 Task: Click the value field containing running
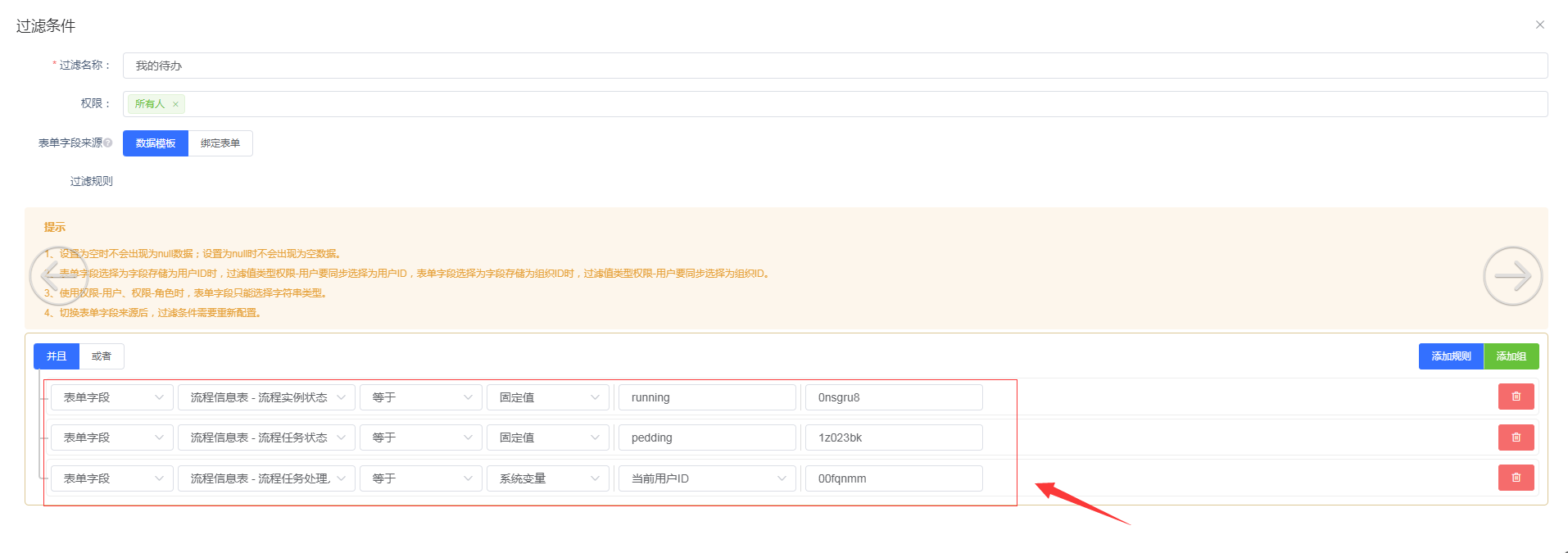707,397
